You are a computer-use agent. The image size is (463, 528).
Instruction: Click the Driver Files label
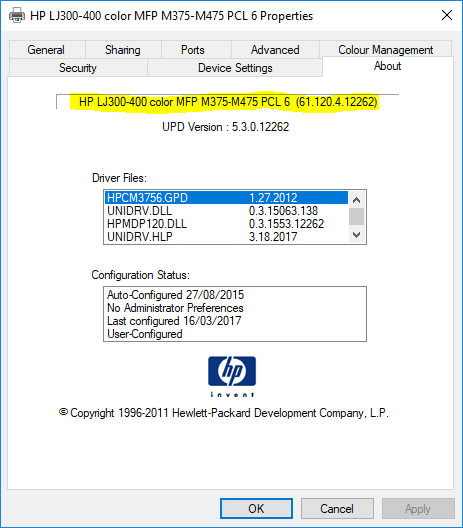pyautogui.click(x=120, y=178)
